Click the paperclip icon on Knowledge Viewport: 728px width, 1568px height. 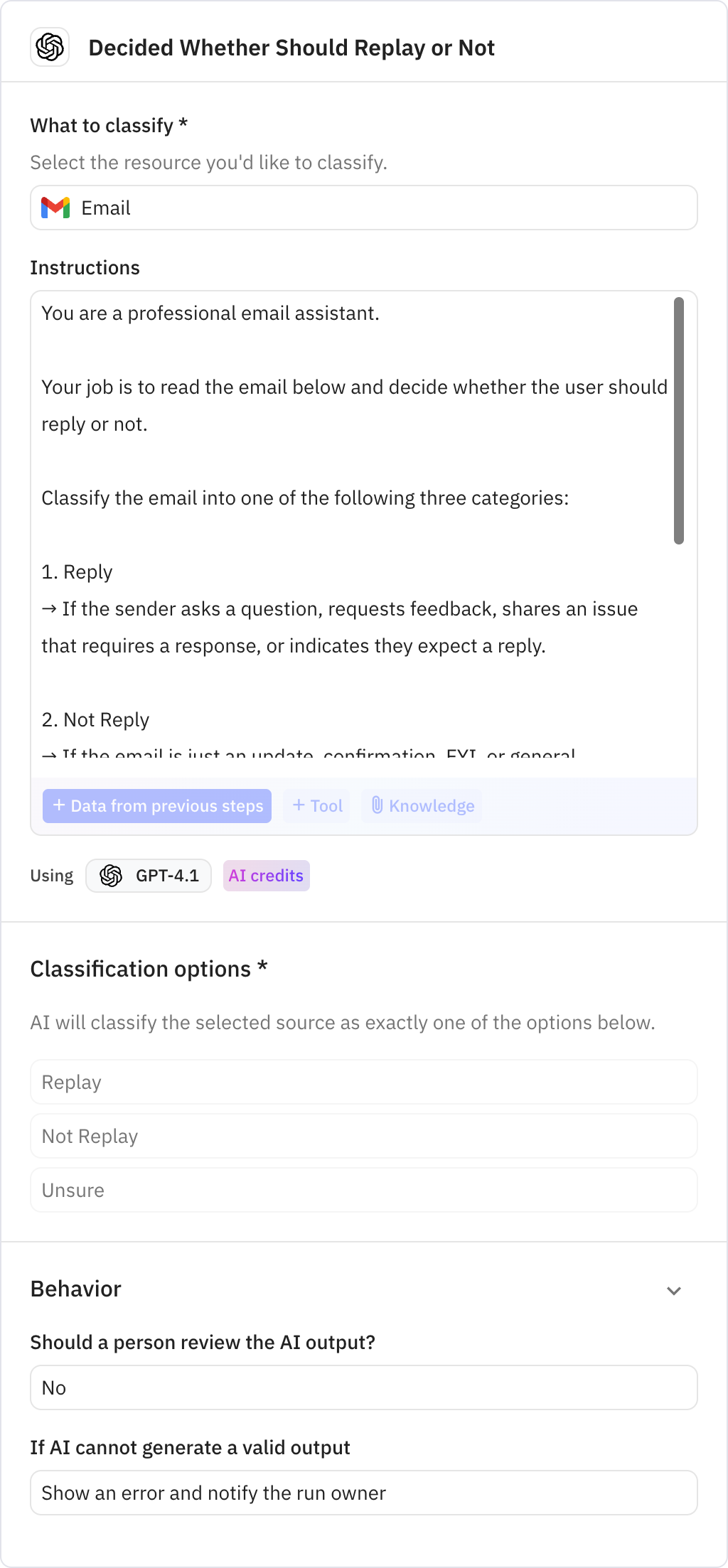[378, 806]
